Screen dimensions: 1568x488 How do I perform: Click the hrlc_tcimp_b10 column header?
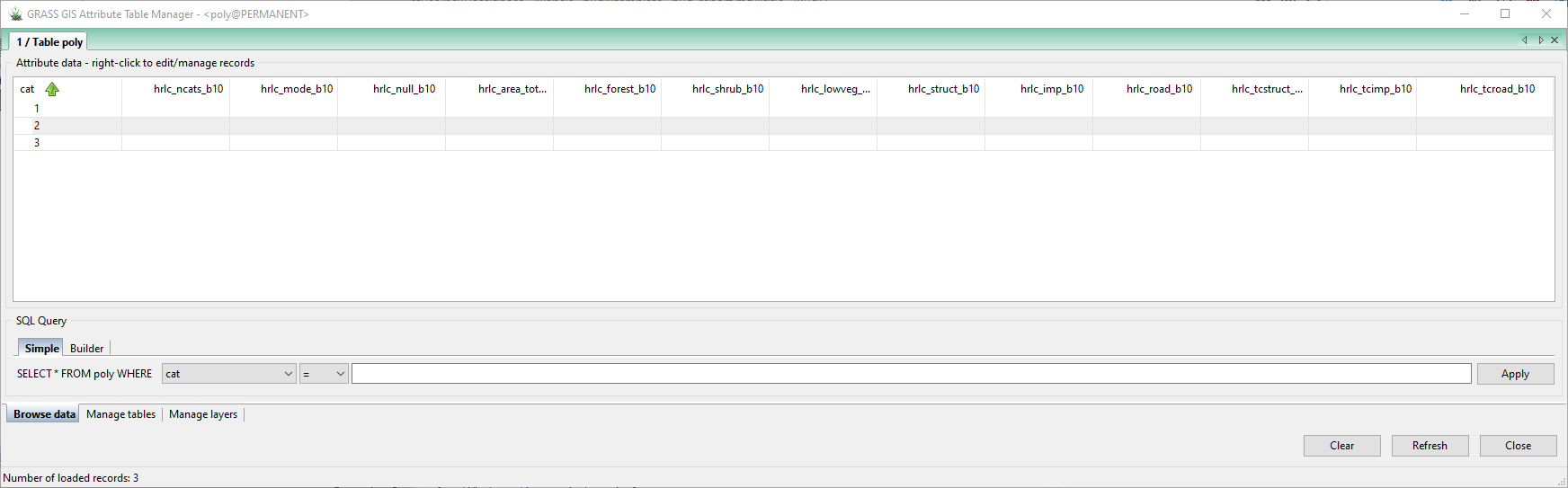click(x=1362, y=89)
